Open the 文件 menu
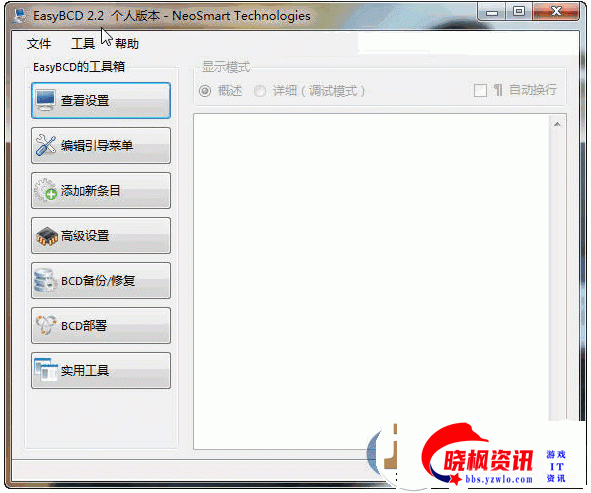 point(39,44)
